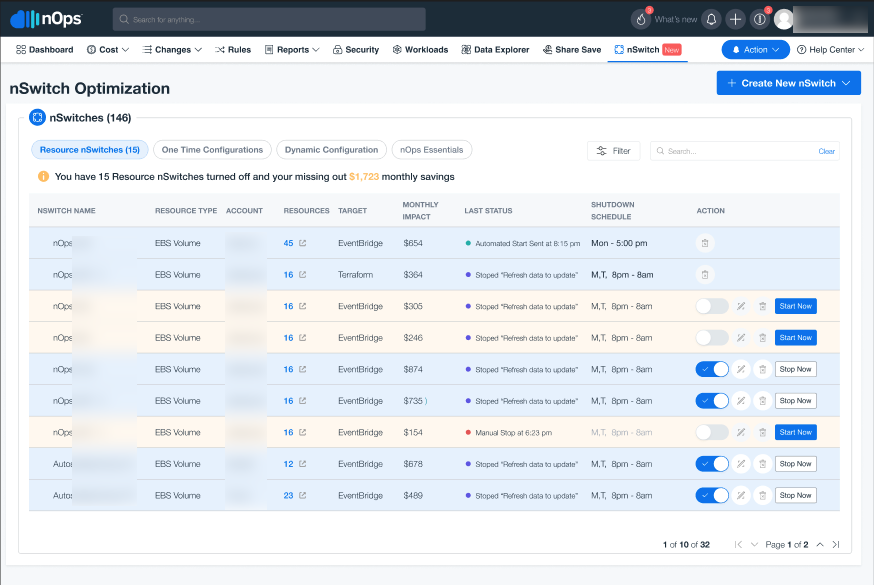
Task: Go to the last page of results
Action: pyautogui.click(x=836, y=544)
